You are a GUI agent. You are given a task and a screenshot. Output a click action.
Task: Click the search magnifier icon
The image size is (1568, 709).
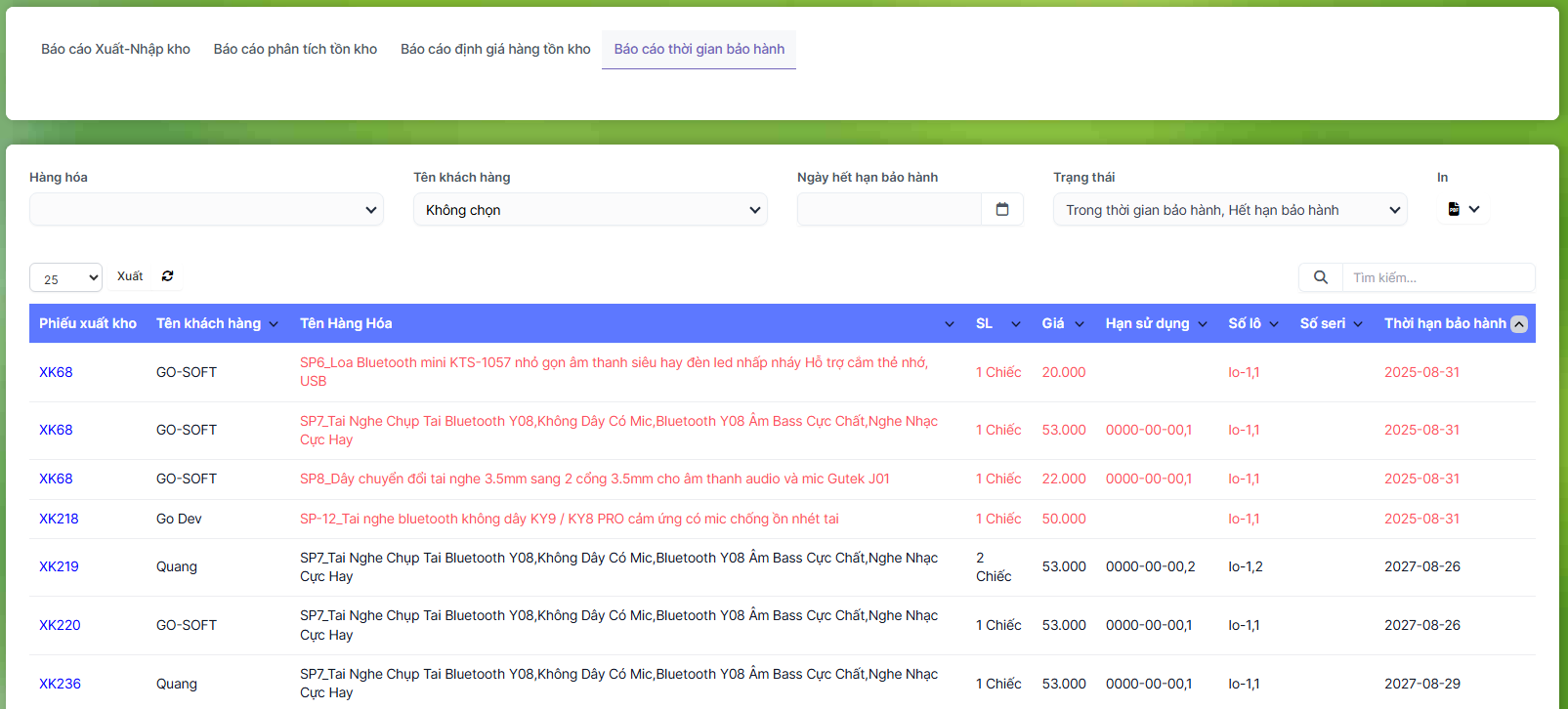coord(1320,277)
